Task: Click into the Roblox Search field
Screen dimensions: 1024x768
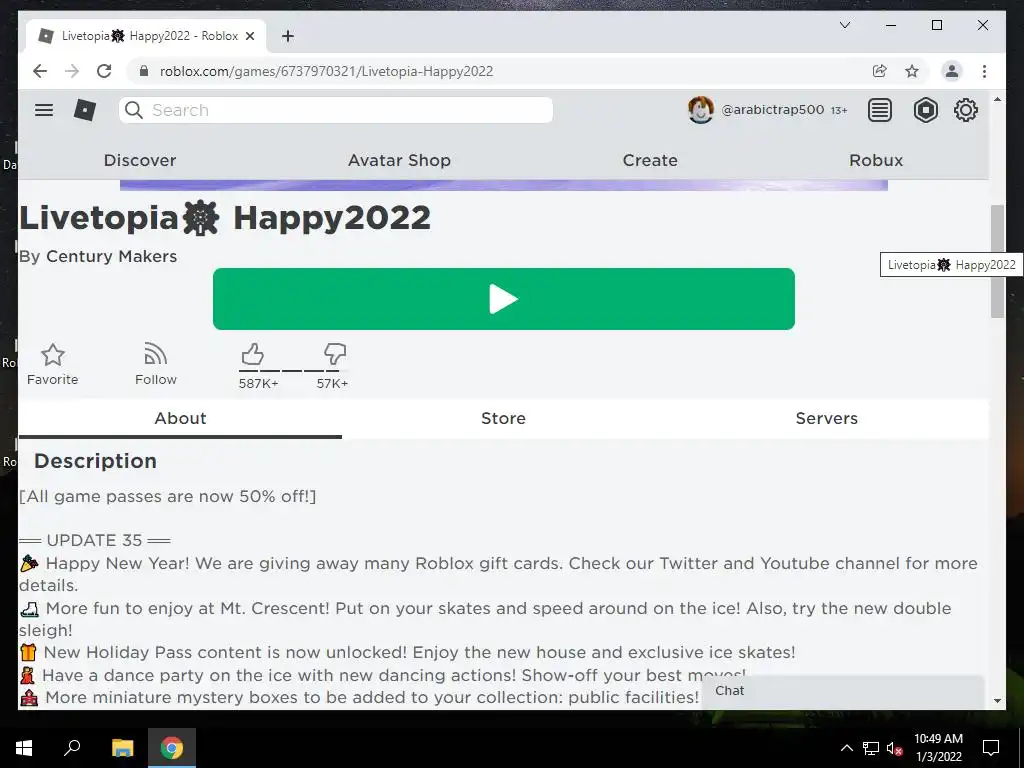Action: (336, 110)
